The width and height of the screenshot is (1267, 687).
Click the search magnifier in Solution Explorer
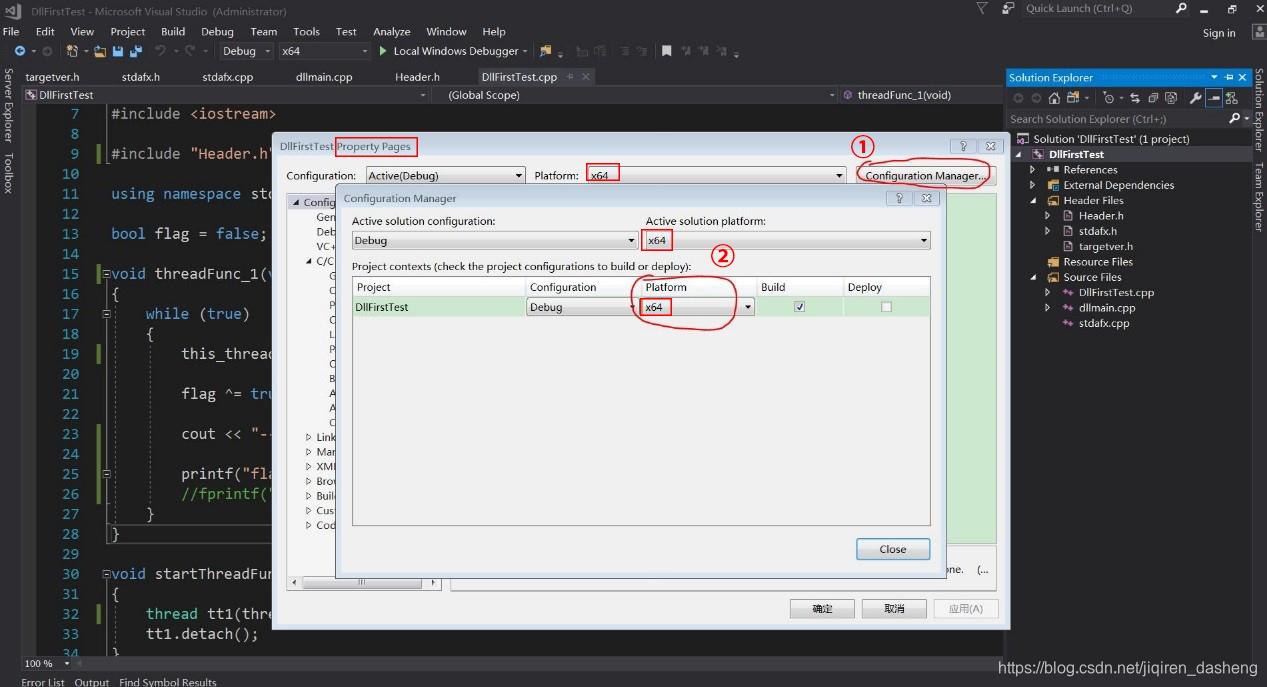[x=1234, y=119]
